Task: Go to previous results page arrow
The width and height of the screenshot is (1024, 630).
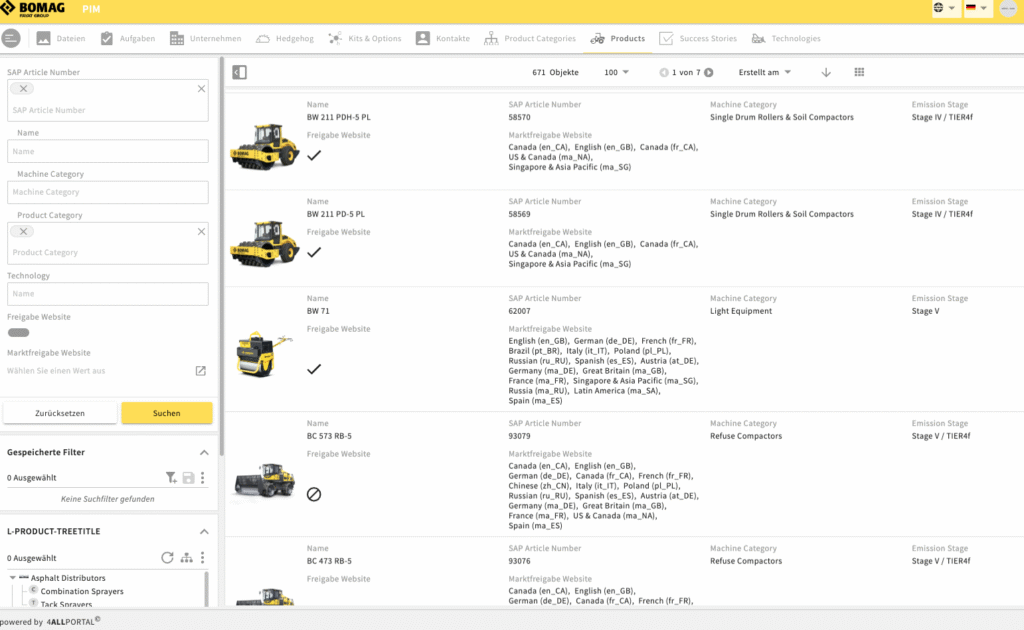Action: click(x=664, y=72)
